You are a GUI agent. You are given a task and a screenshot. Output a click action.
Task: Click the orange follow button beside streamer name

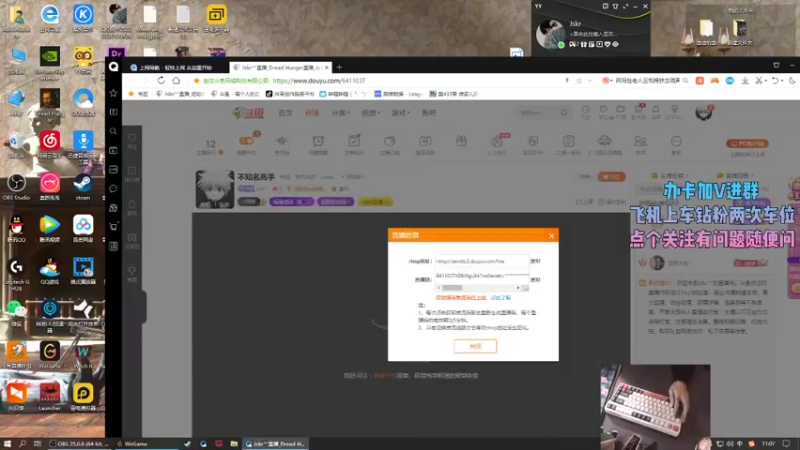tap(611, 177)
